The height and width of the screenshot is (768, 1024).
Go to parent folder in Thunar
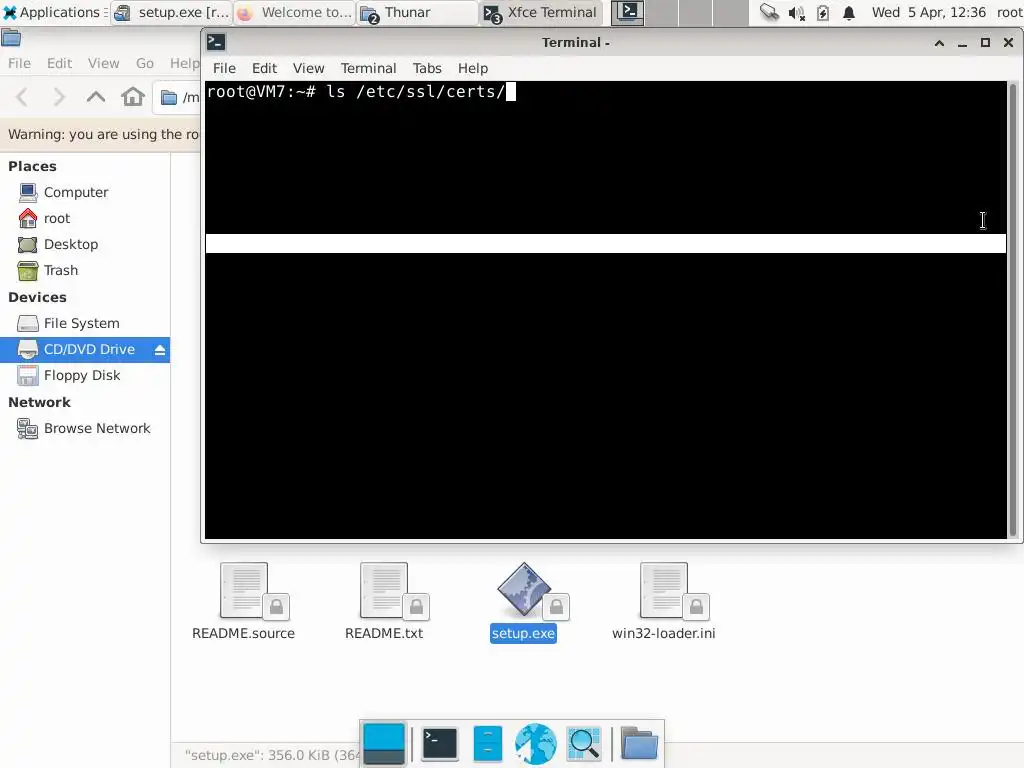pos(96,97)
